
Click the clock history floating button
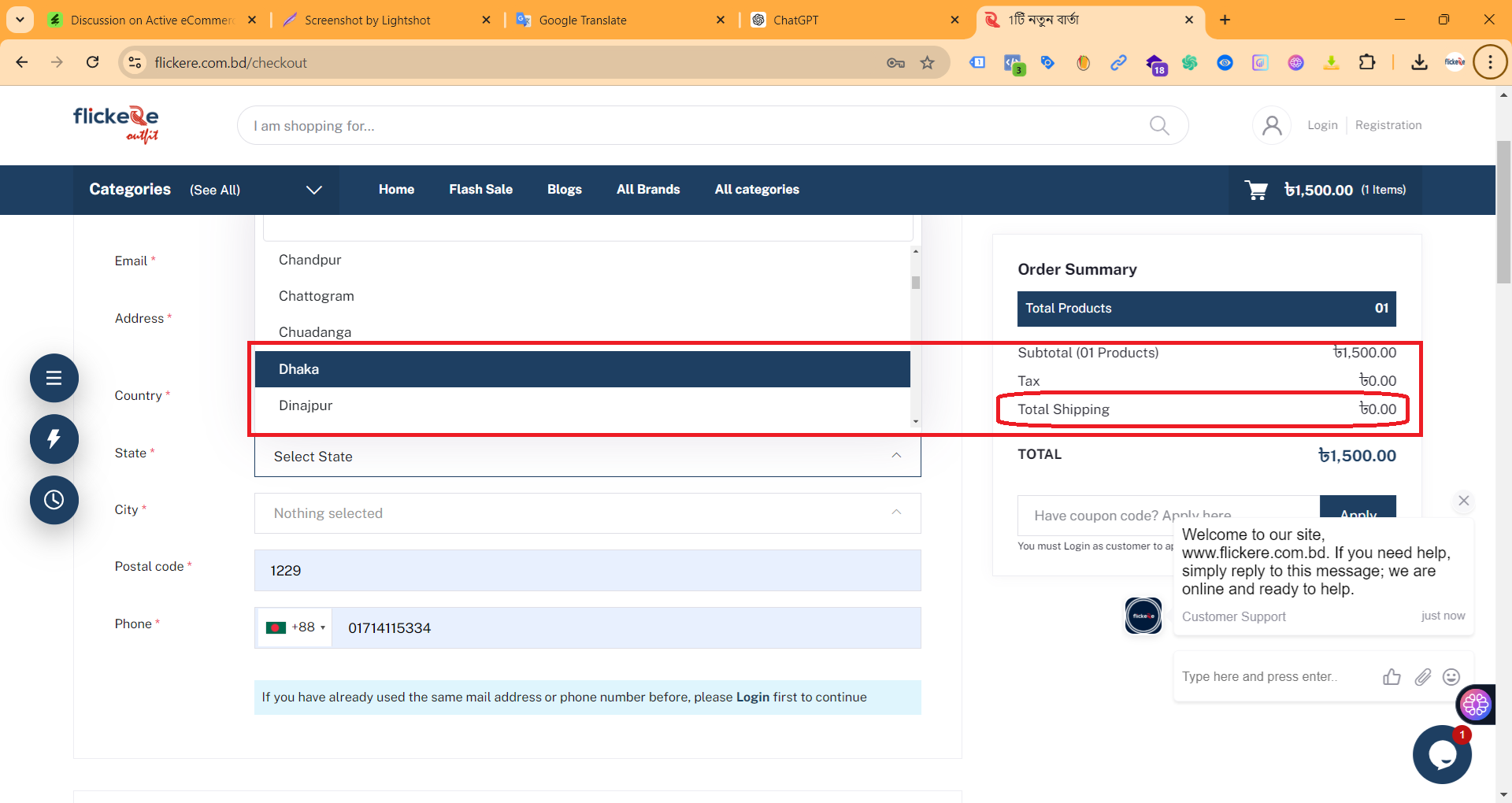click(x=54, y=500)
